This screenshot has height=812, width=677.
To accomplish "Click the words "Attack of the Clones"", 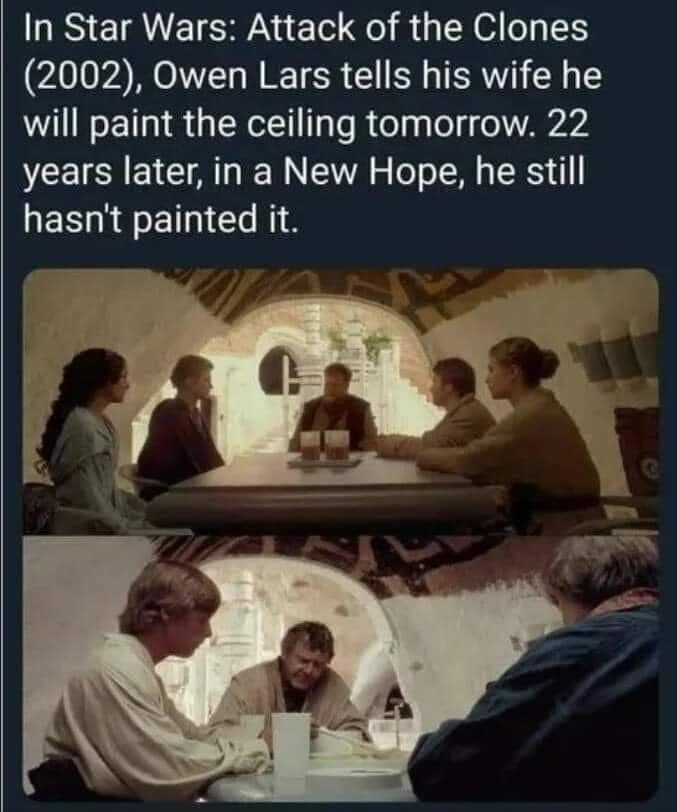I will click(x=417, y=30).
